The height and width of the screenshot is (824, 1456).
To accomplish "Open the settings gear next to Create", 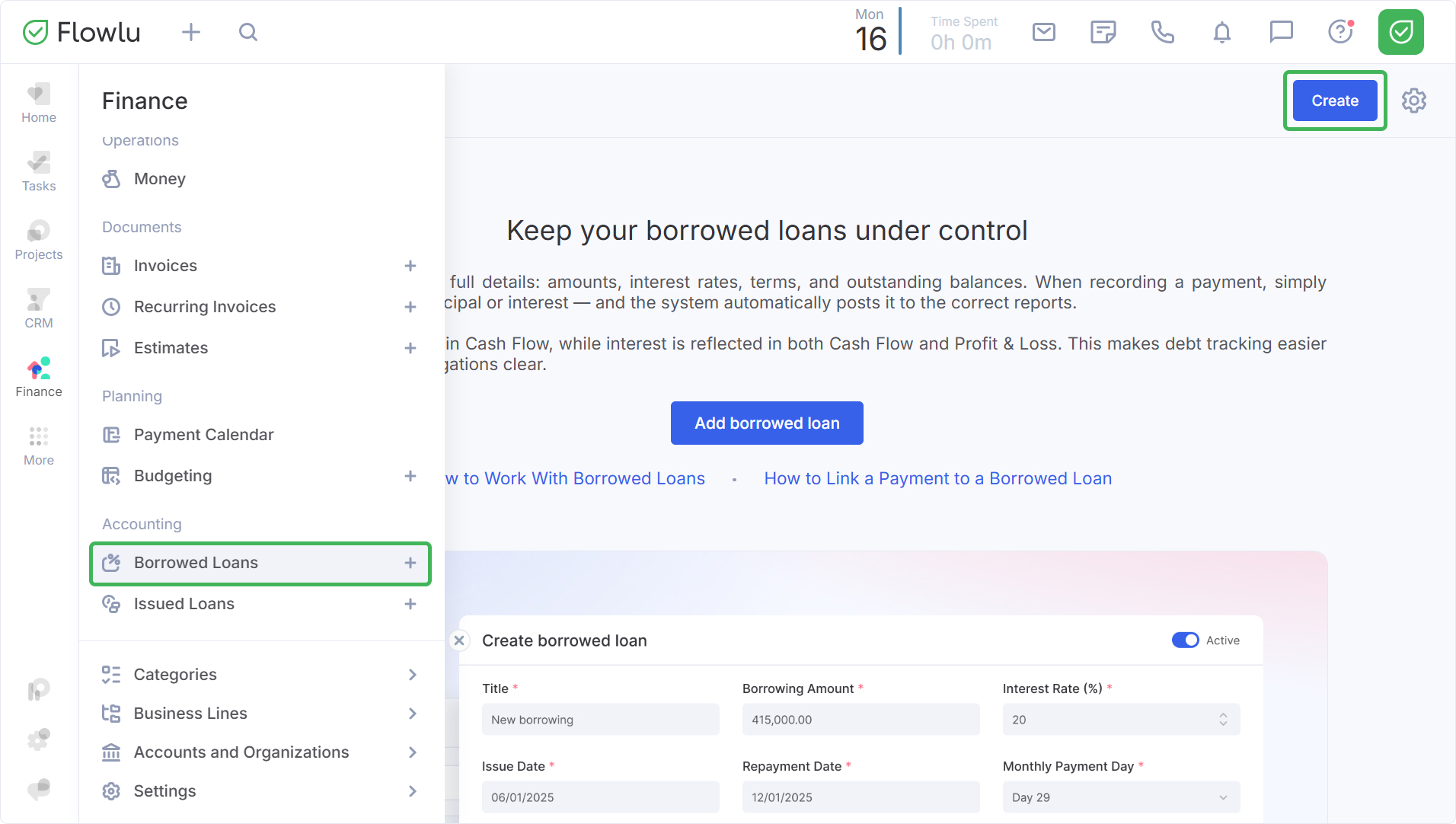I will click(x=1414, y=101).
